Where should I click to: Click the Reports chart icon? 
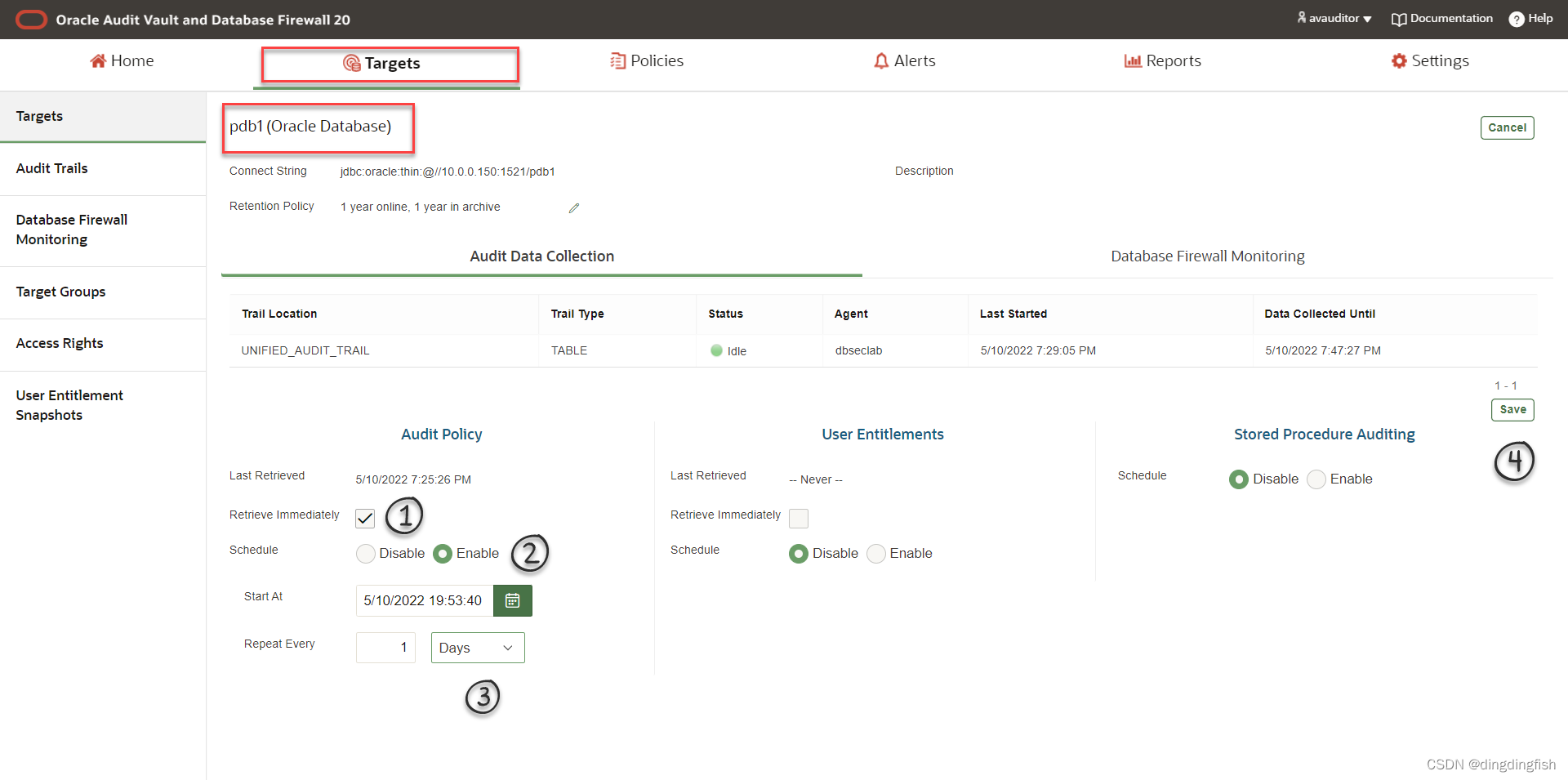tap(1133, 60)
